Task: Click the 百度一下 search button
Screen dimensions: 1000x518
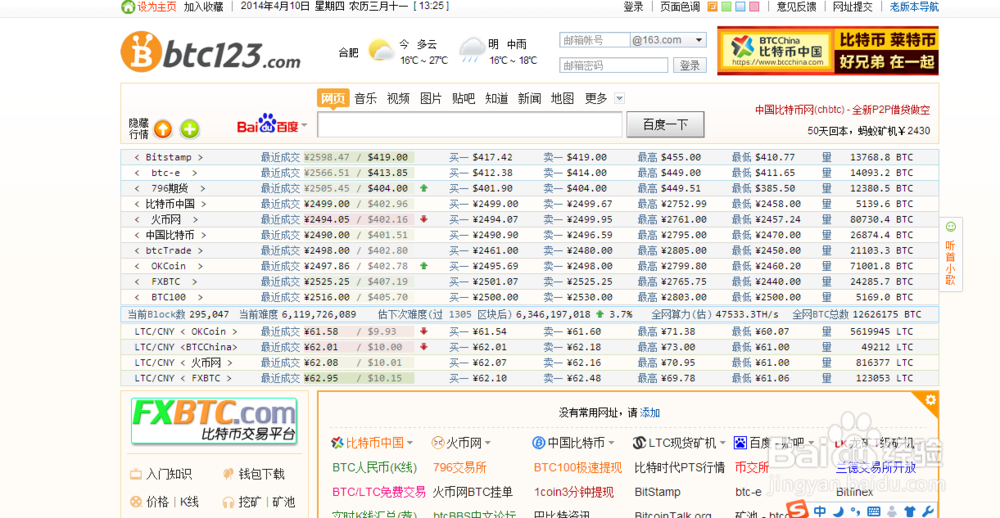Action: pos(665,124)
